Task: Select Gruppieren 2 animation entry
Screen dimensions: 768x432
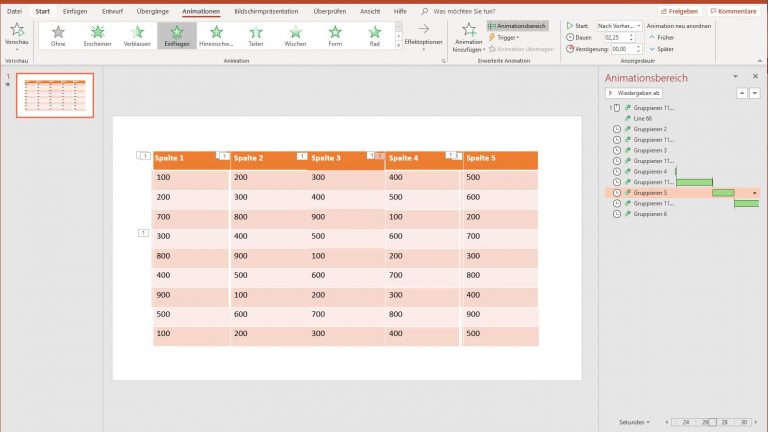Action: (649, 129)
